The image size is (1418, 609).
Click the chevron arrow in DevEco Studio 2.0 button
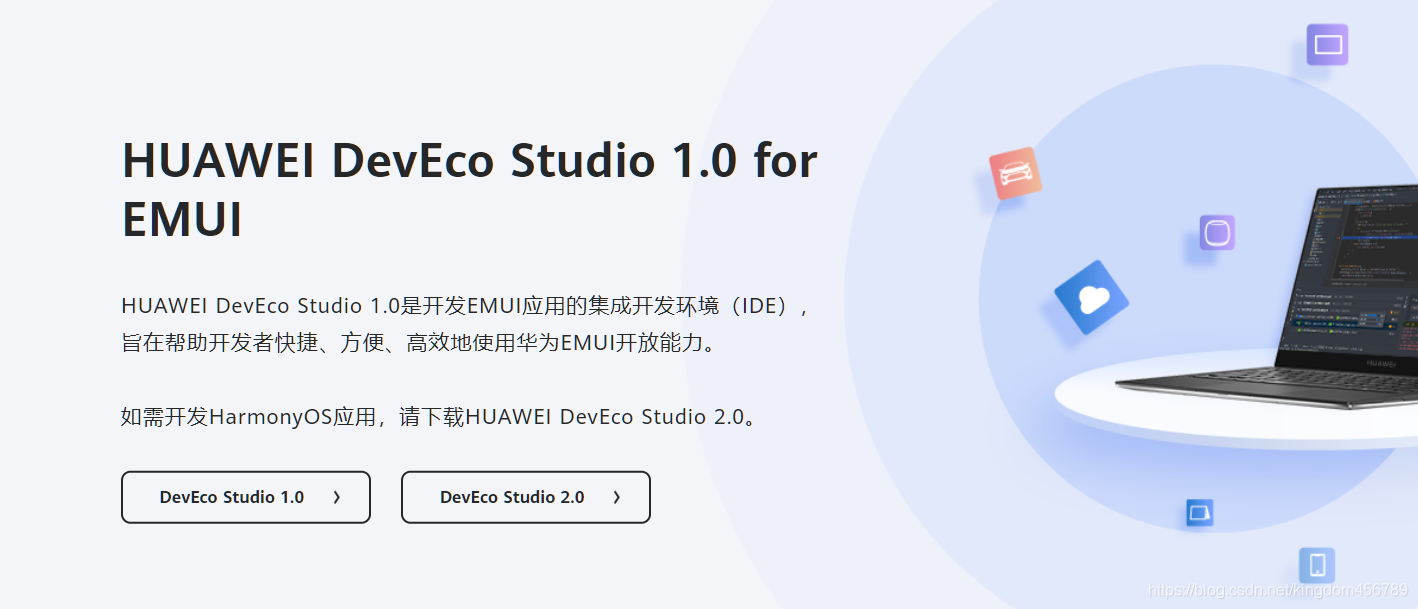click(x=617, y=497)
